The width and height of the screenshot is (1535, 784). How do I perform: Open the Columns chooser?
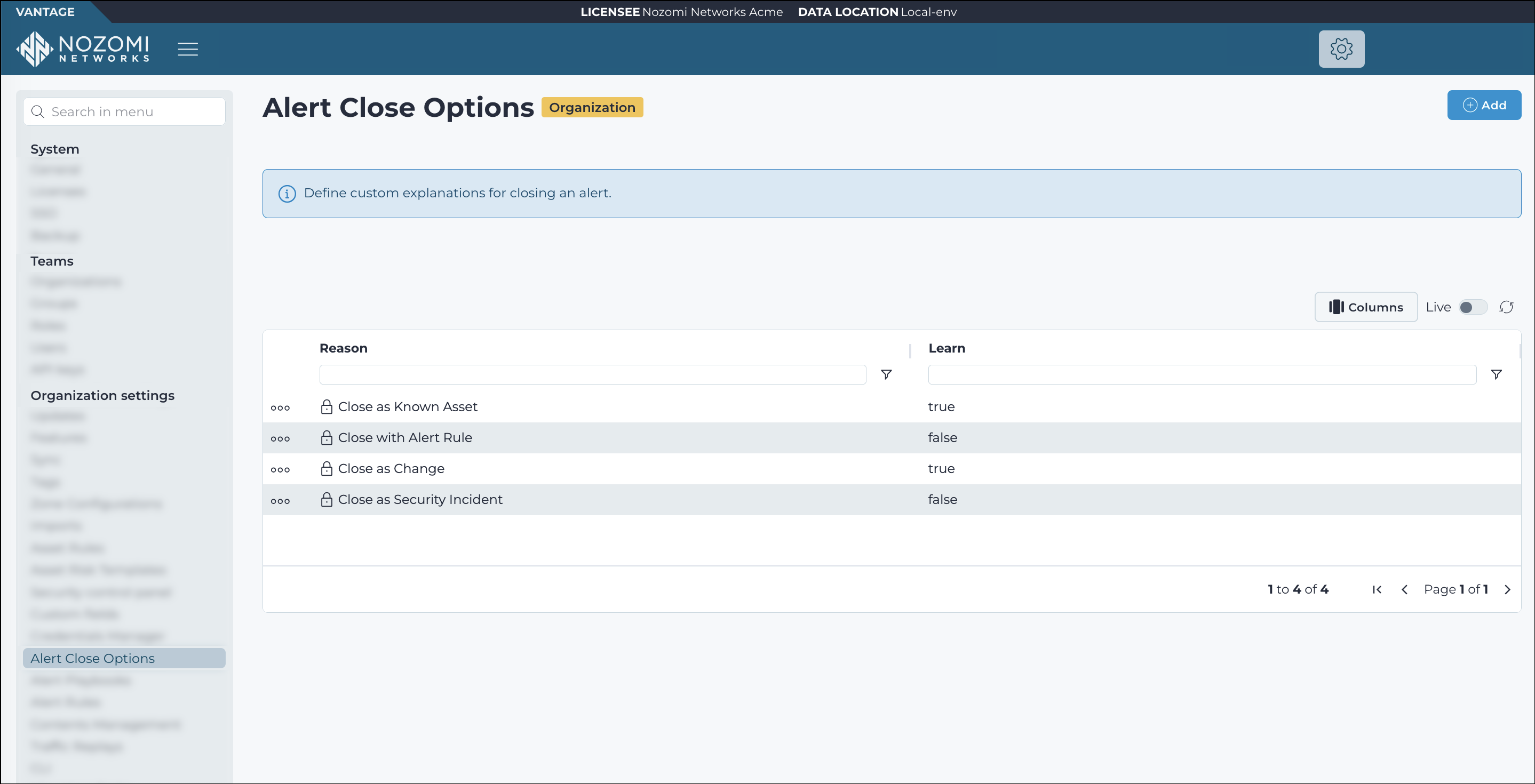point(1366,307)
